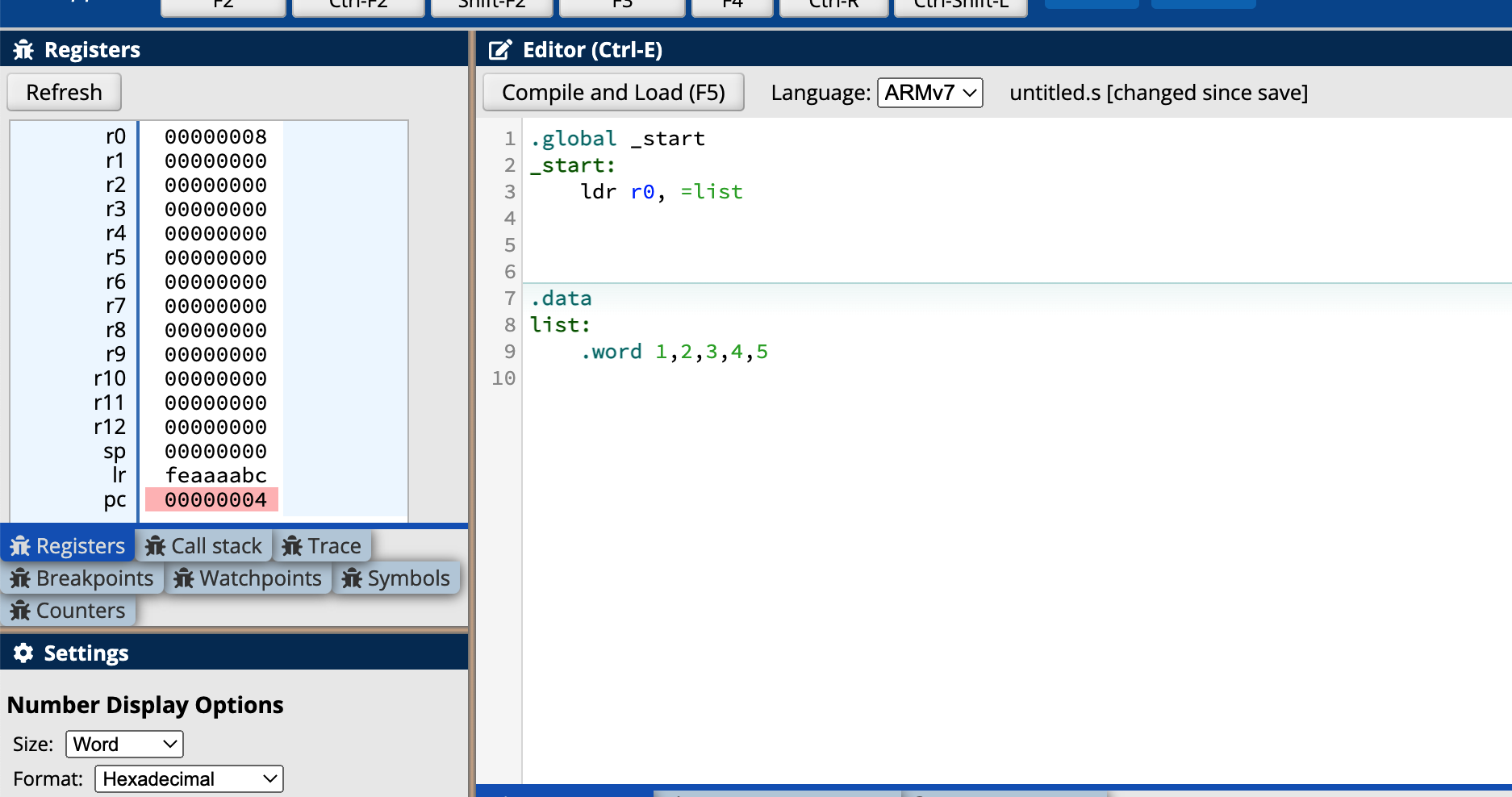
Task: Click the bug icon in Registers panel header
Action: tap(23, 50)
